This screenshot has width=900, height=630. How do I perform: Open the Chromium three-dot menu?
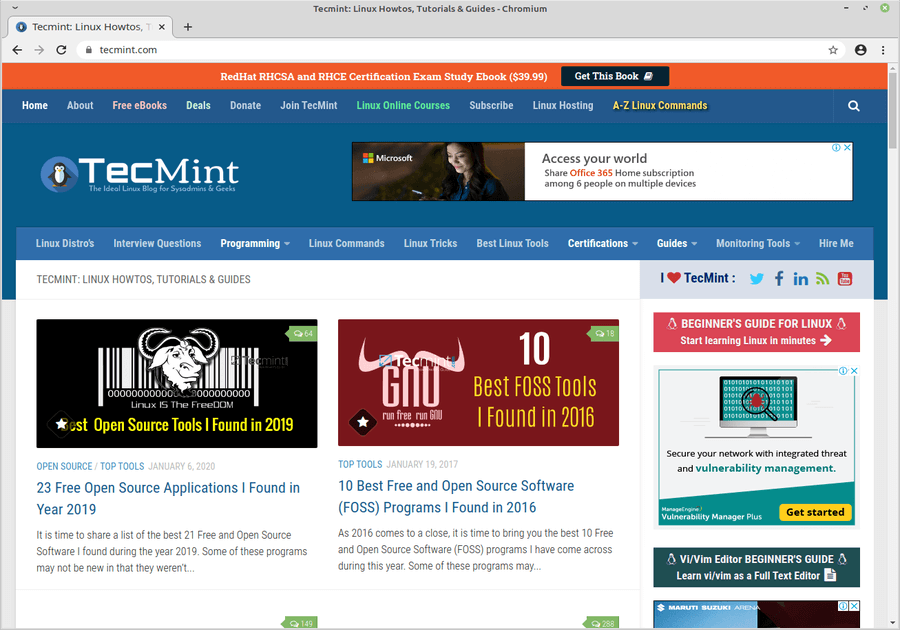coord(883,50)
